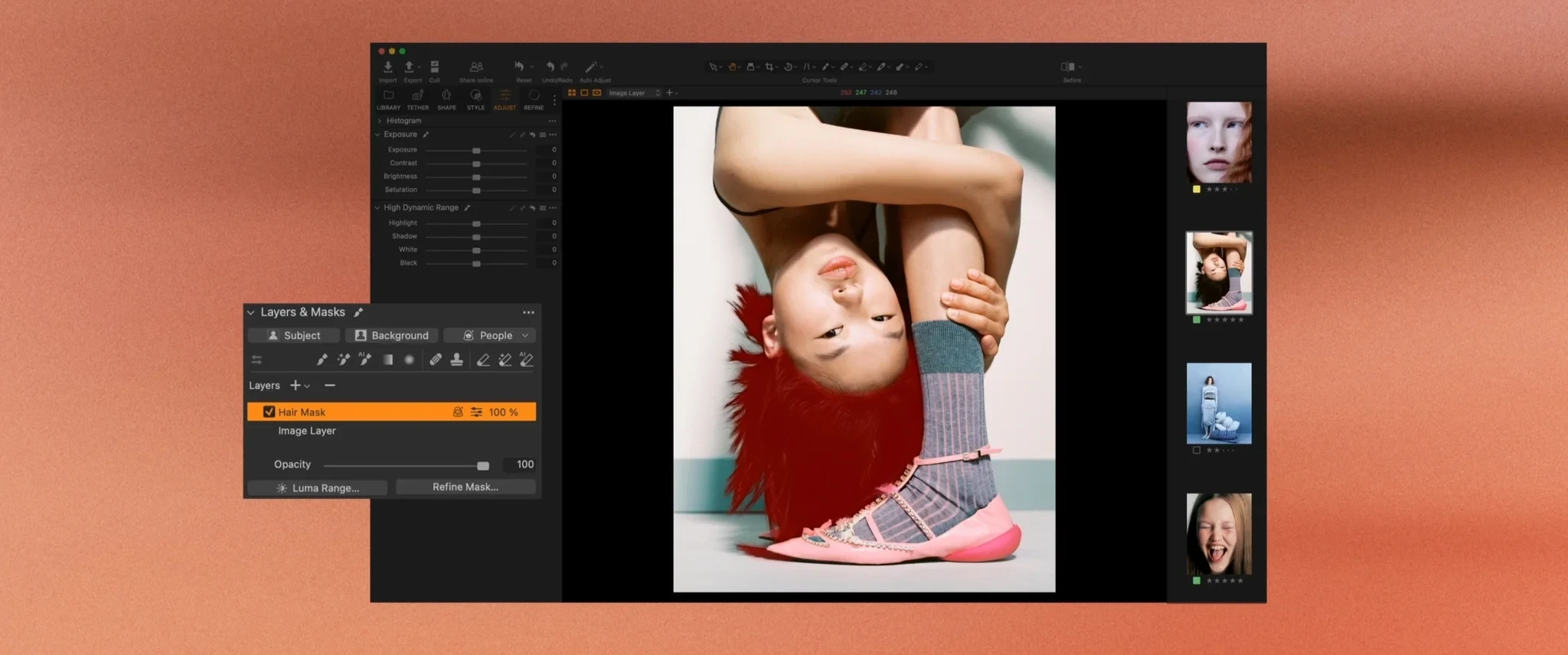This screenshot has height=655, width=1568.
Task: Click the Undo arrow
Action: tap(550, 67)
